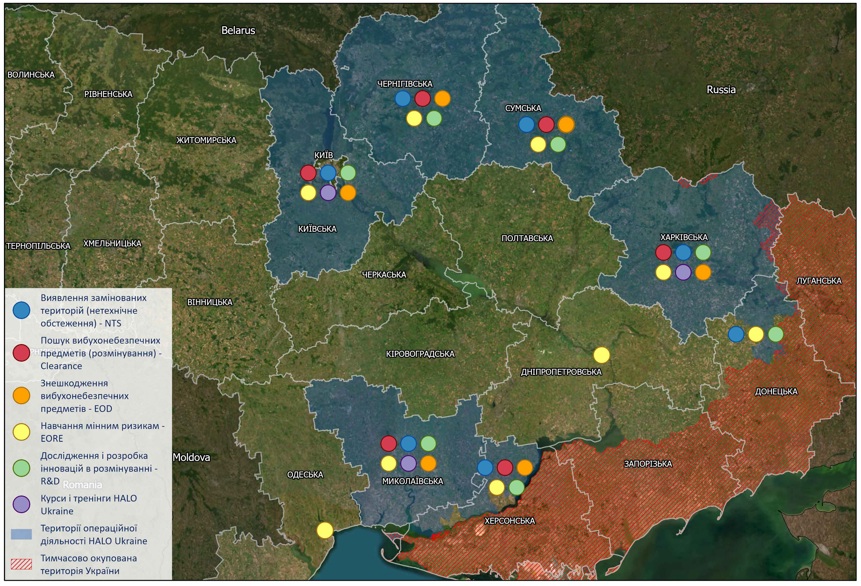Select the yellow marker in Одеська region

coord(324,530)
